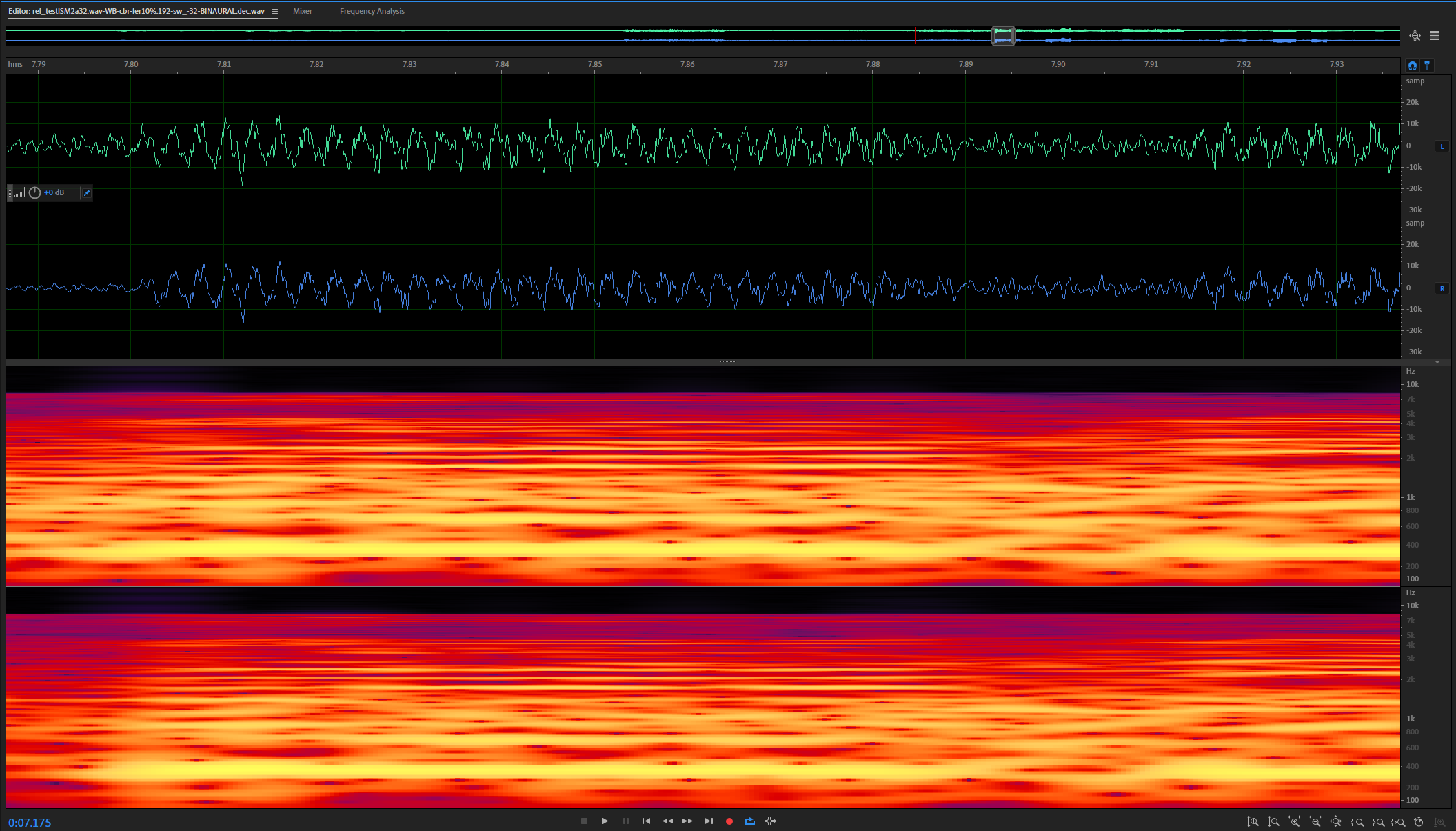
Task: Click the Play button in transport
Action: click(605, 821)
